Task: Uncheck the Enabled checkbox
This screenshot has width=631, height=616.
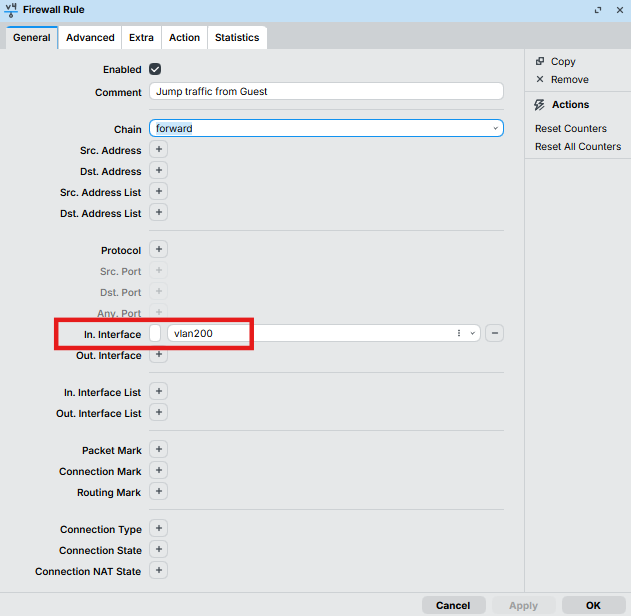Action: point(155,69)
